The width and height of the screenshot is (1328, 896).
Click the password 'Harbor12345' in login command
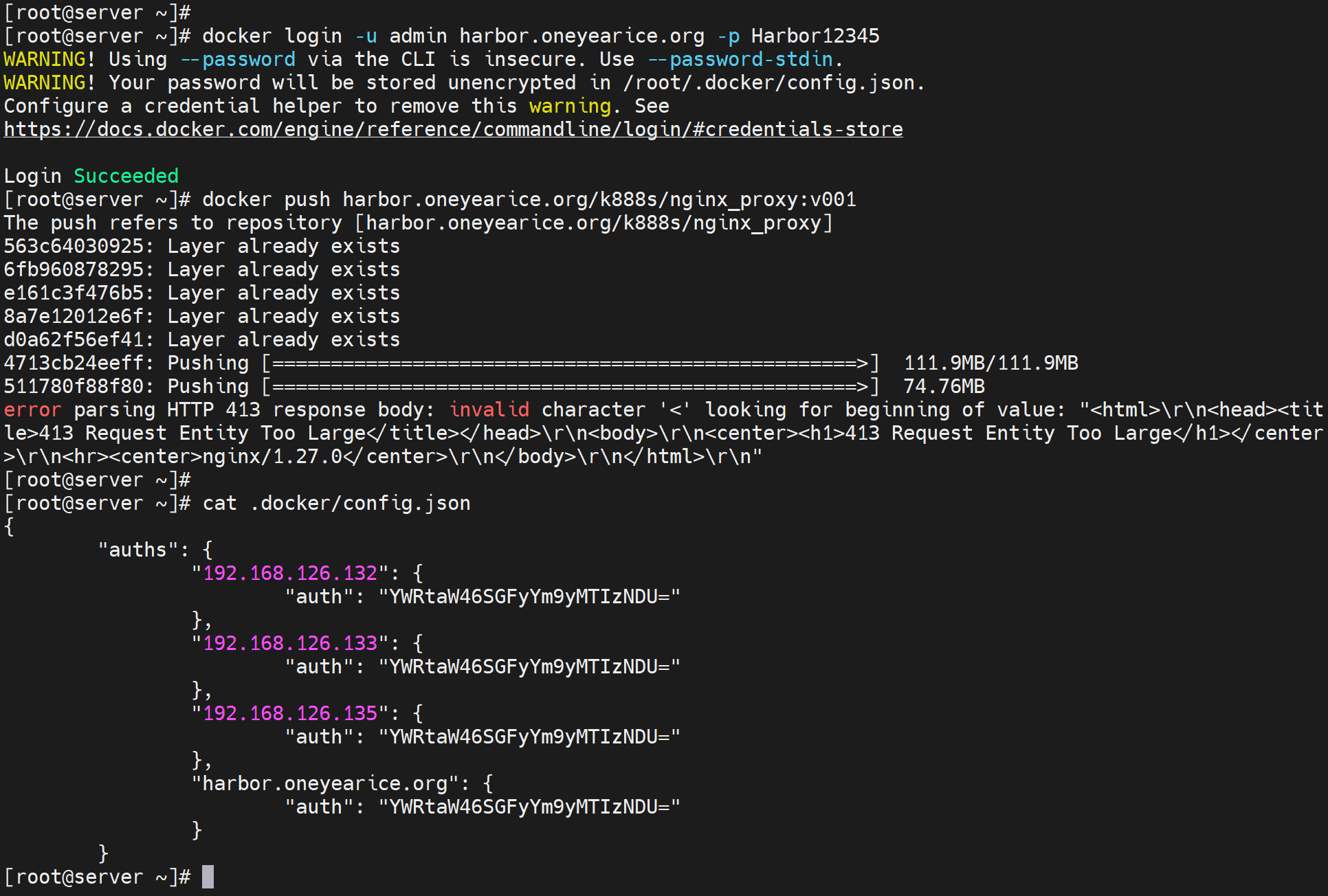pos(815,36)
